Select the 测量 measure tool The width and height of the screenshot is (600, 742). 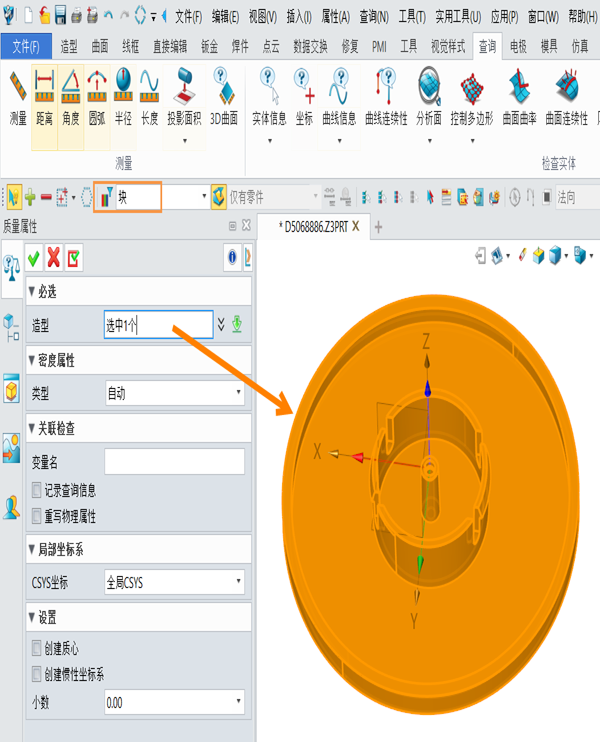tap(18, 98)
